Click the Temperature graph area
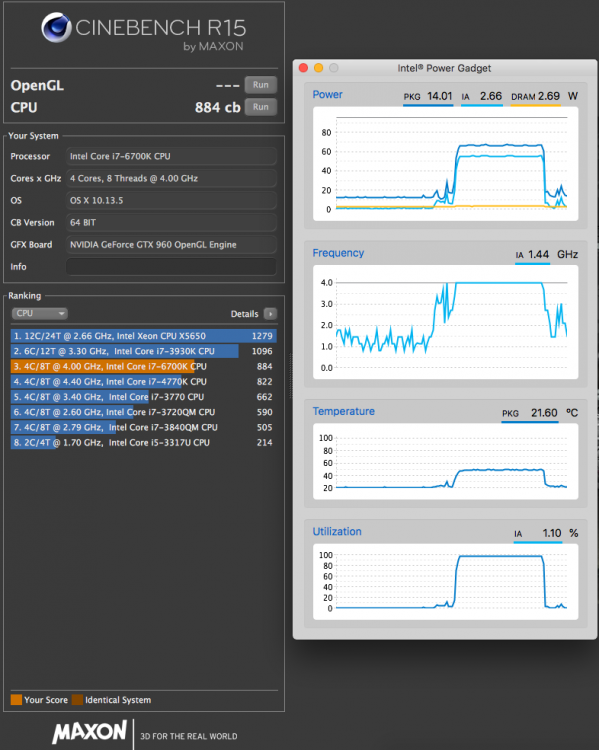 (x=445, y=462)
